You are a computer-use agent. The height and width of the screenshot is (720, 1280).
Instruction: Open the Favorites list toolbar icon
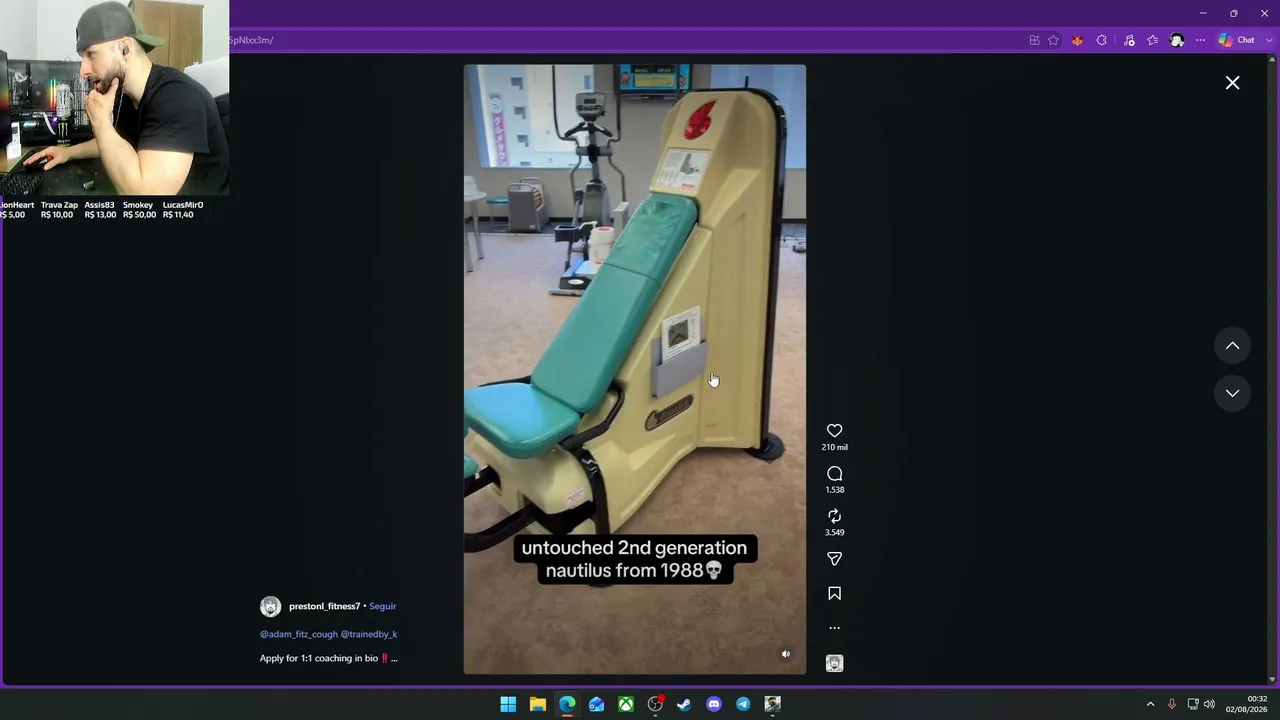click(x=1153, y=40)
